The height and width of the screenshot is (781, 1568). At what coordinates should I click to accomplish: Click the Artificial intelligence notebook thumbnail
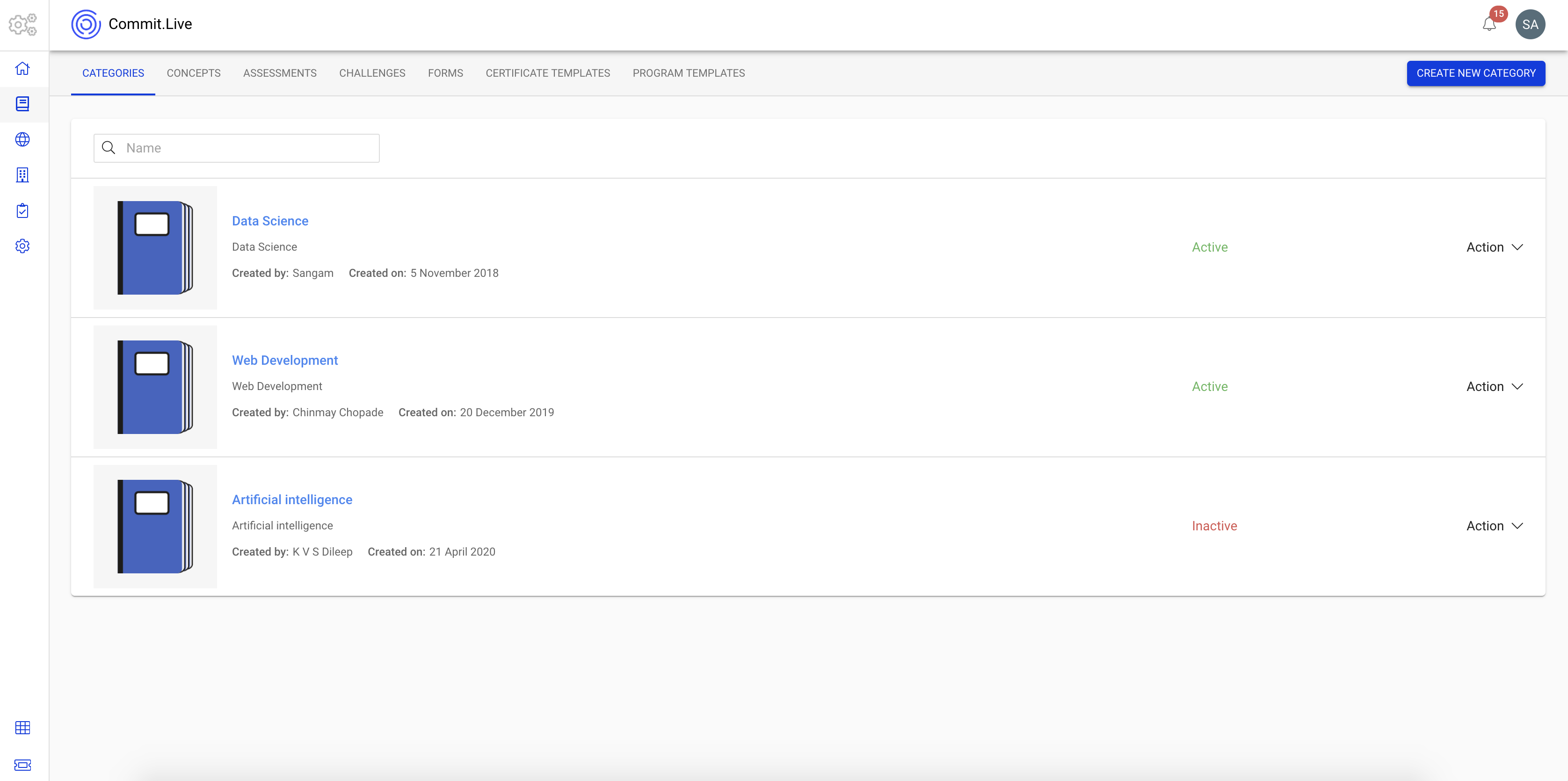coord(155,527)
